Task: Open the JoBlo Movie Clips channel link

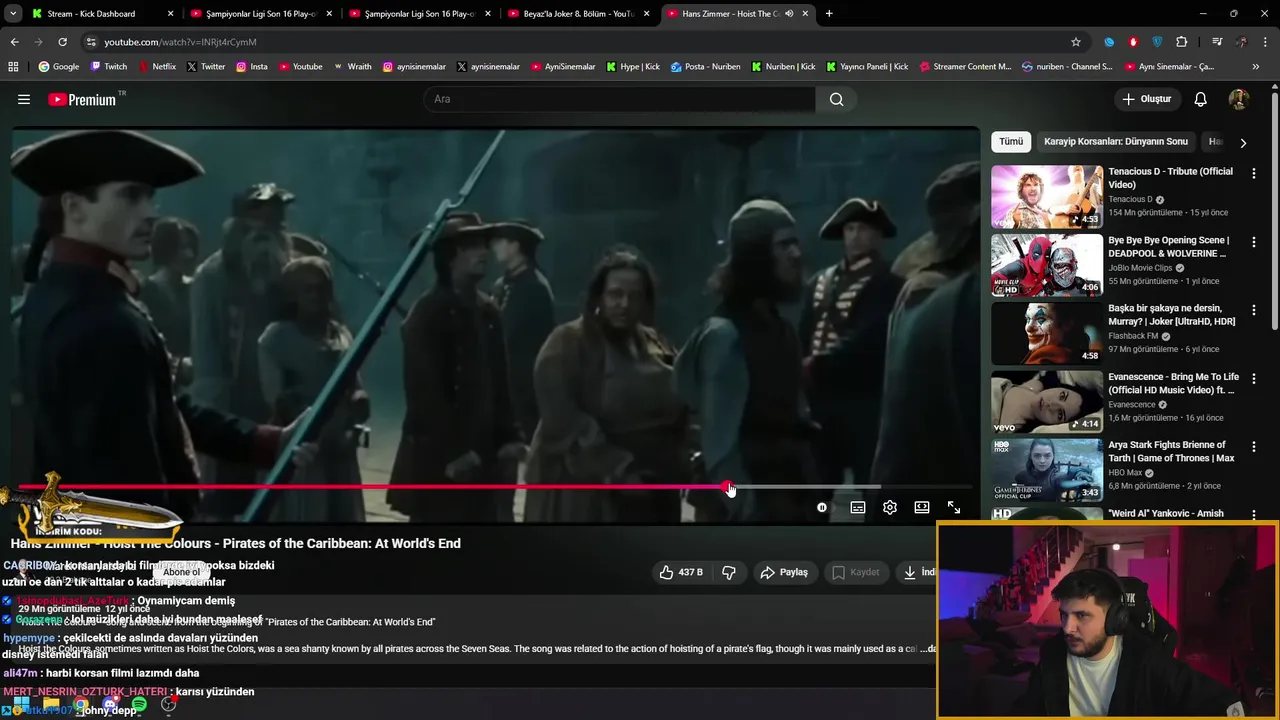Action: point(1140,268)
